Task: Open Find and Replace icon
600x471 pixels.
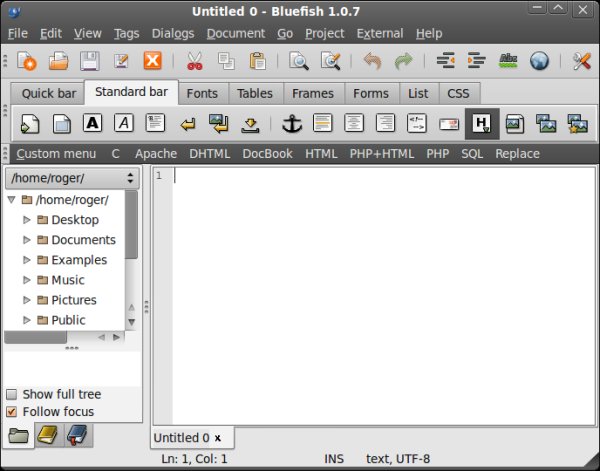Action: (331, 61)
